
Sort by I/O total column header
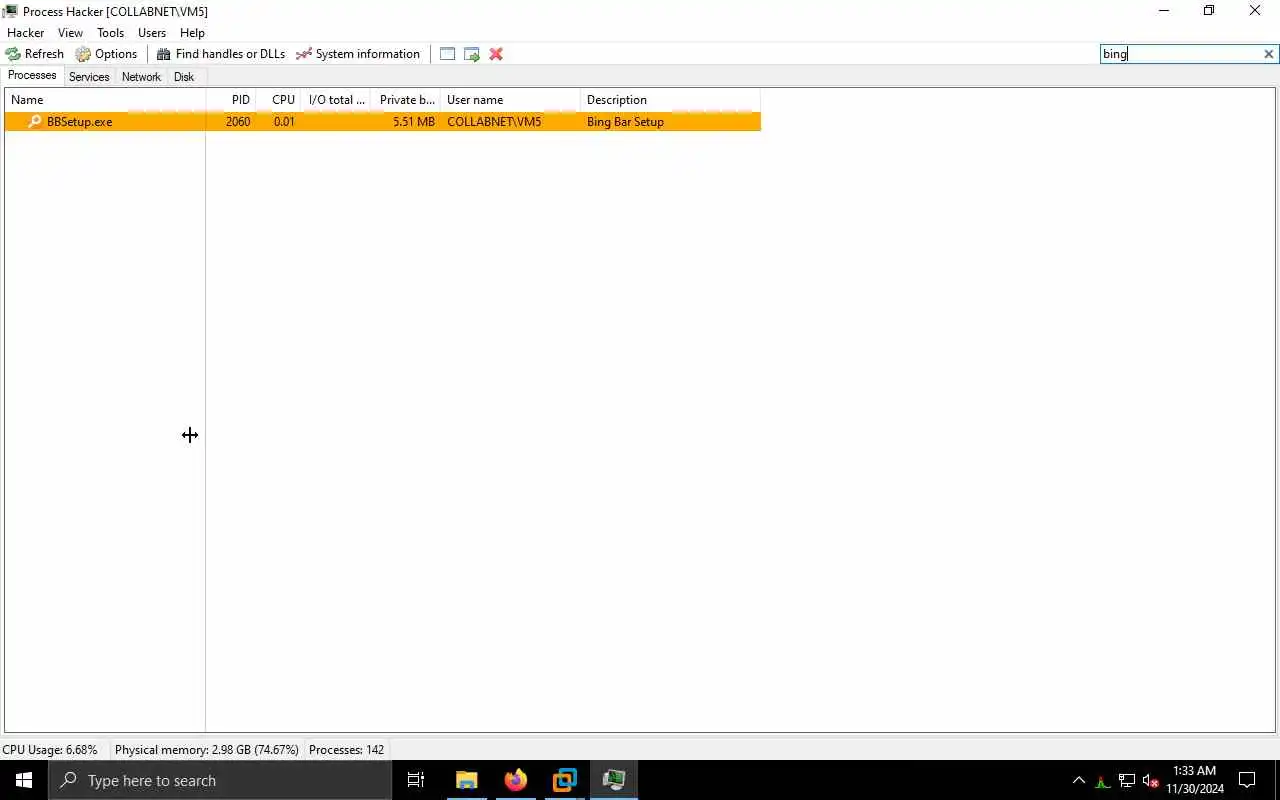pyautogui.click(x=336, y=100)
